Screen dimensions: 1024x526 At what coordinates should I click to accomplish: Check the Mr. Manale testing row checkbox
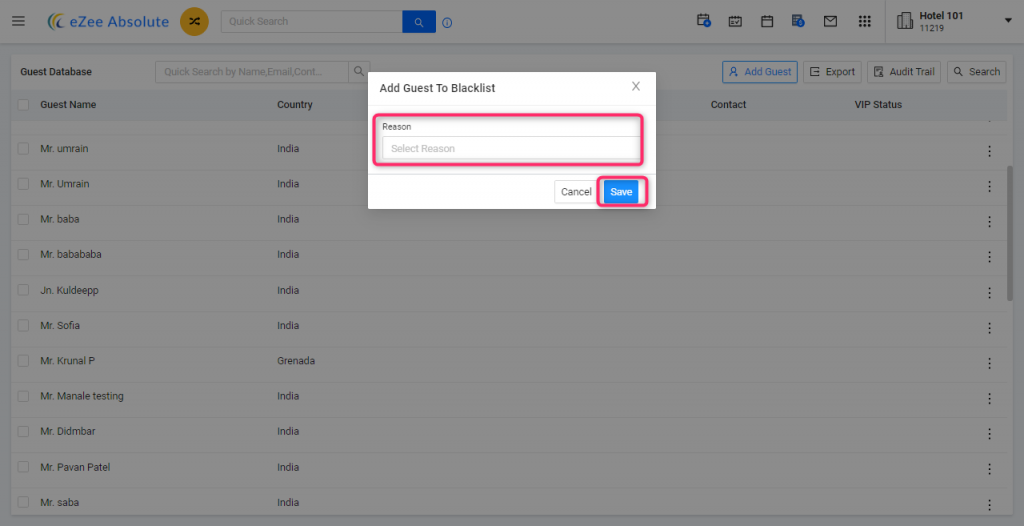click(x=24, y=396)
